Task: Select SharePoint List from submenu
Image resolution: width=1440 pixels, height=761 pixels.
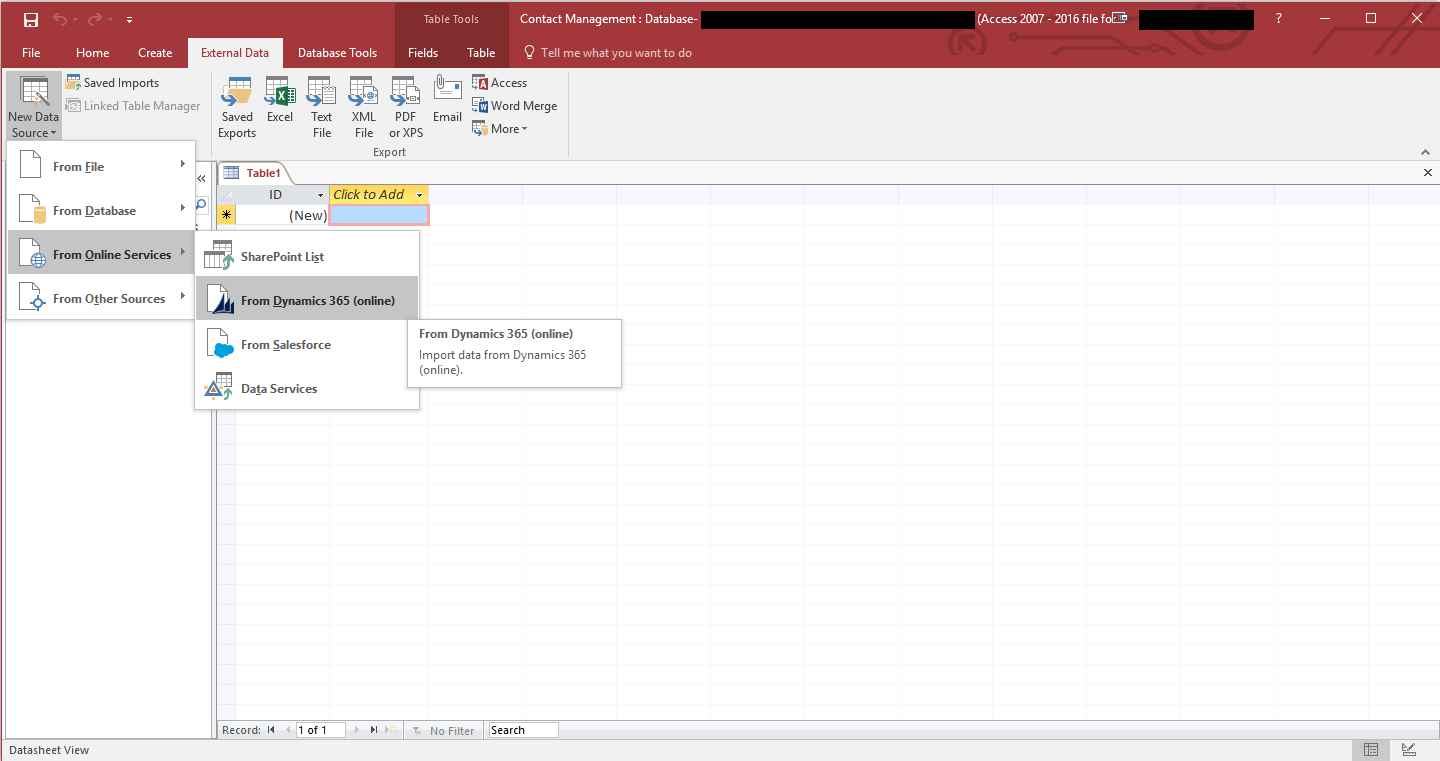Action: (307, 257)
